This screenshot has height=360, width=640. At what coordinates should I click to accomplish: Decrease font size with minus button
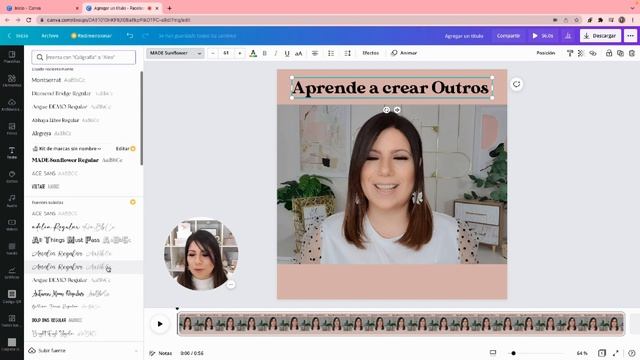point(213,53)
